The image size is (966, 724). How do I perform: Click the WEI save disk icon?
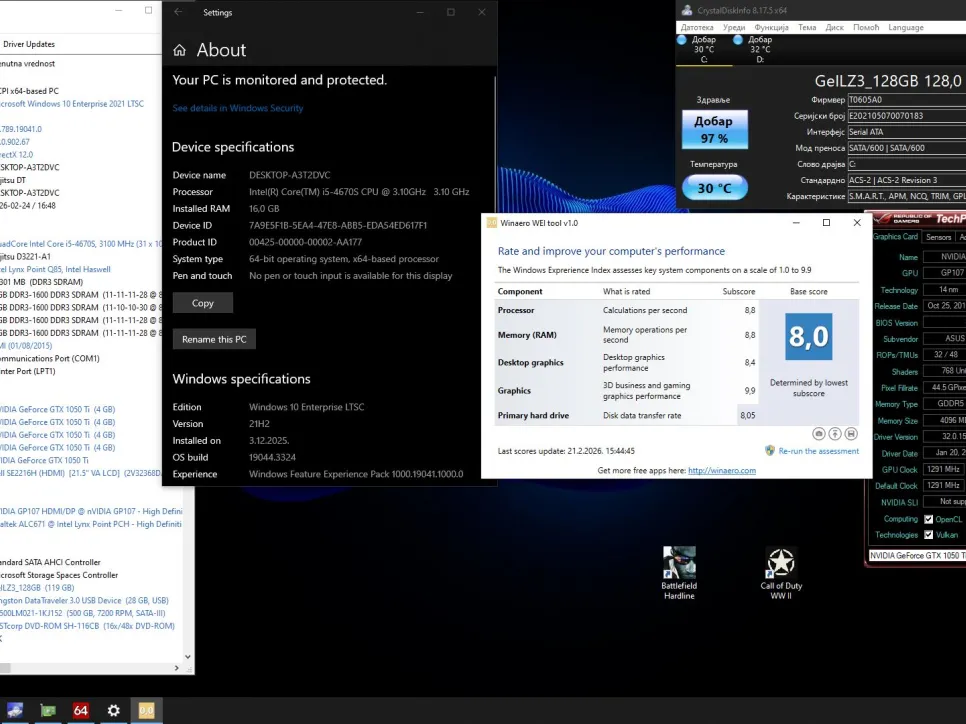tap(851, 434)
